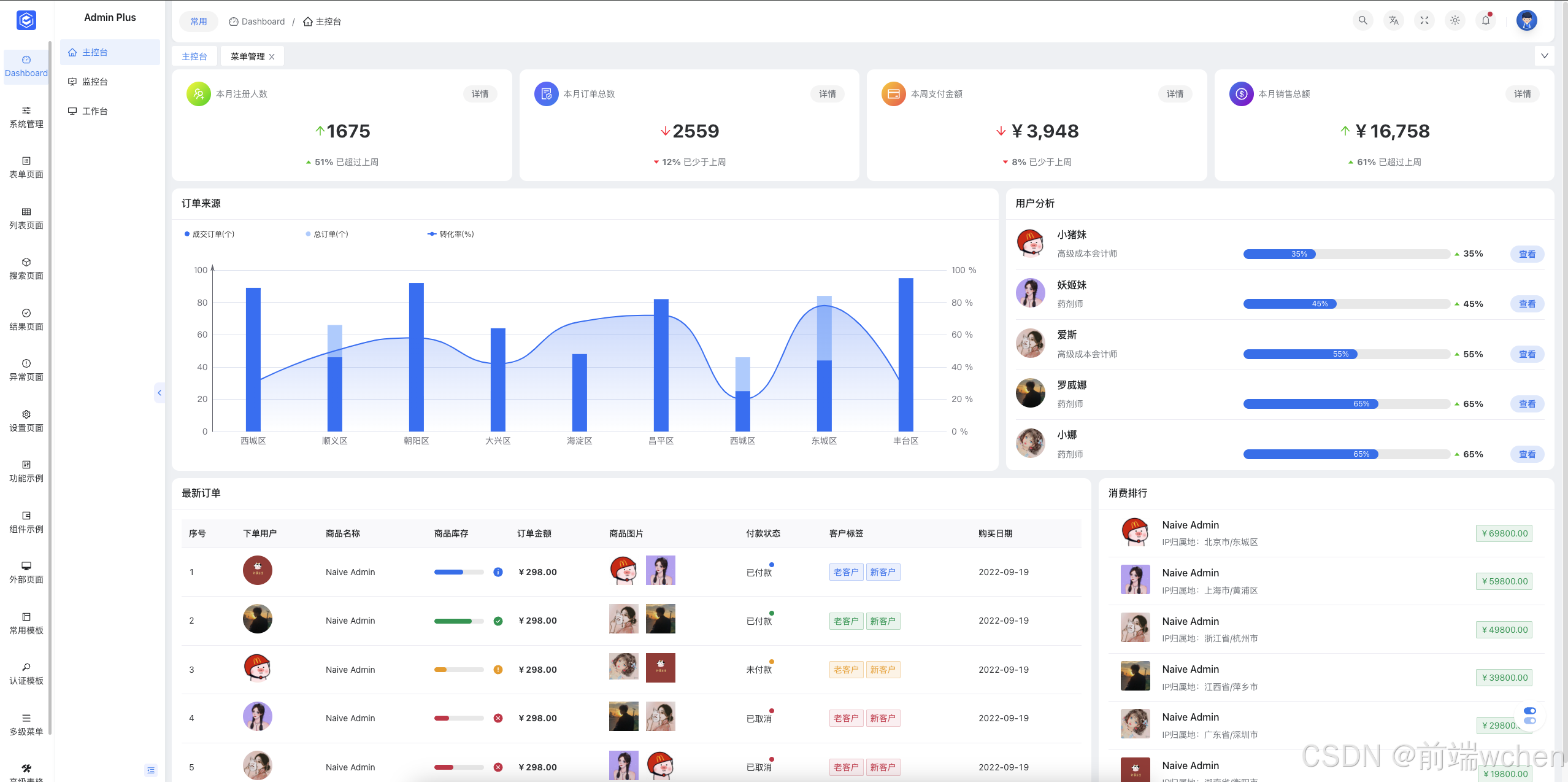
Task: Close the 菜单管理 tab
Action: [272, 56]
